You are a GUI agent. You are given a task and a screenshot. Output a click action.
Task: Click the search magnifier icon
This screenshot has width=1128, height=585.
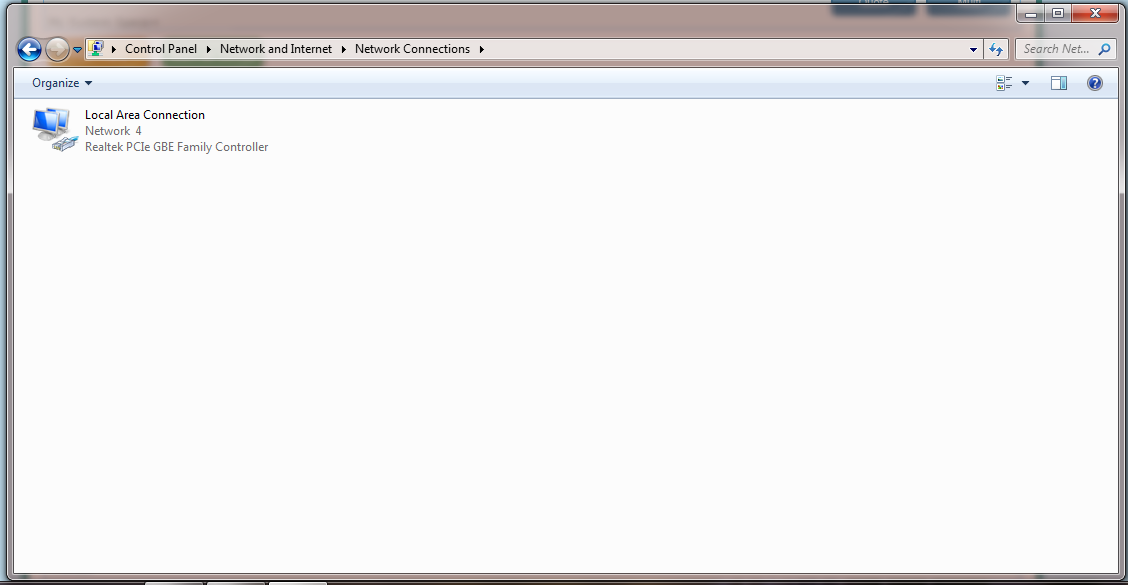point(1104,49)
